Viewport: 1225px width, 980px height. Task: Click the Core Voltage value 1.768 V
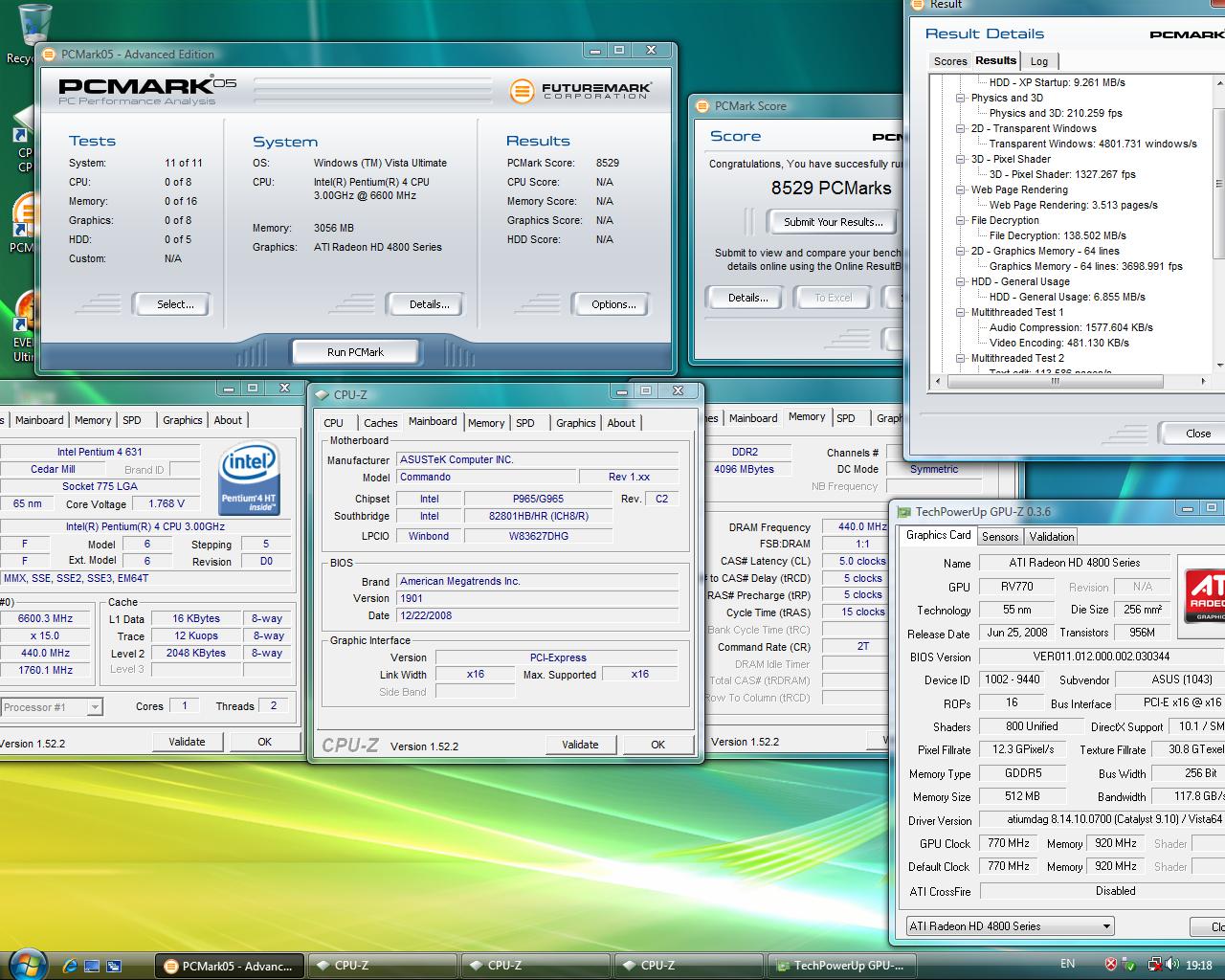click(167, 503)
